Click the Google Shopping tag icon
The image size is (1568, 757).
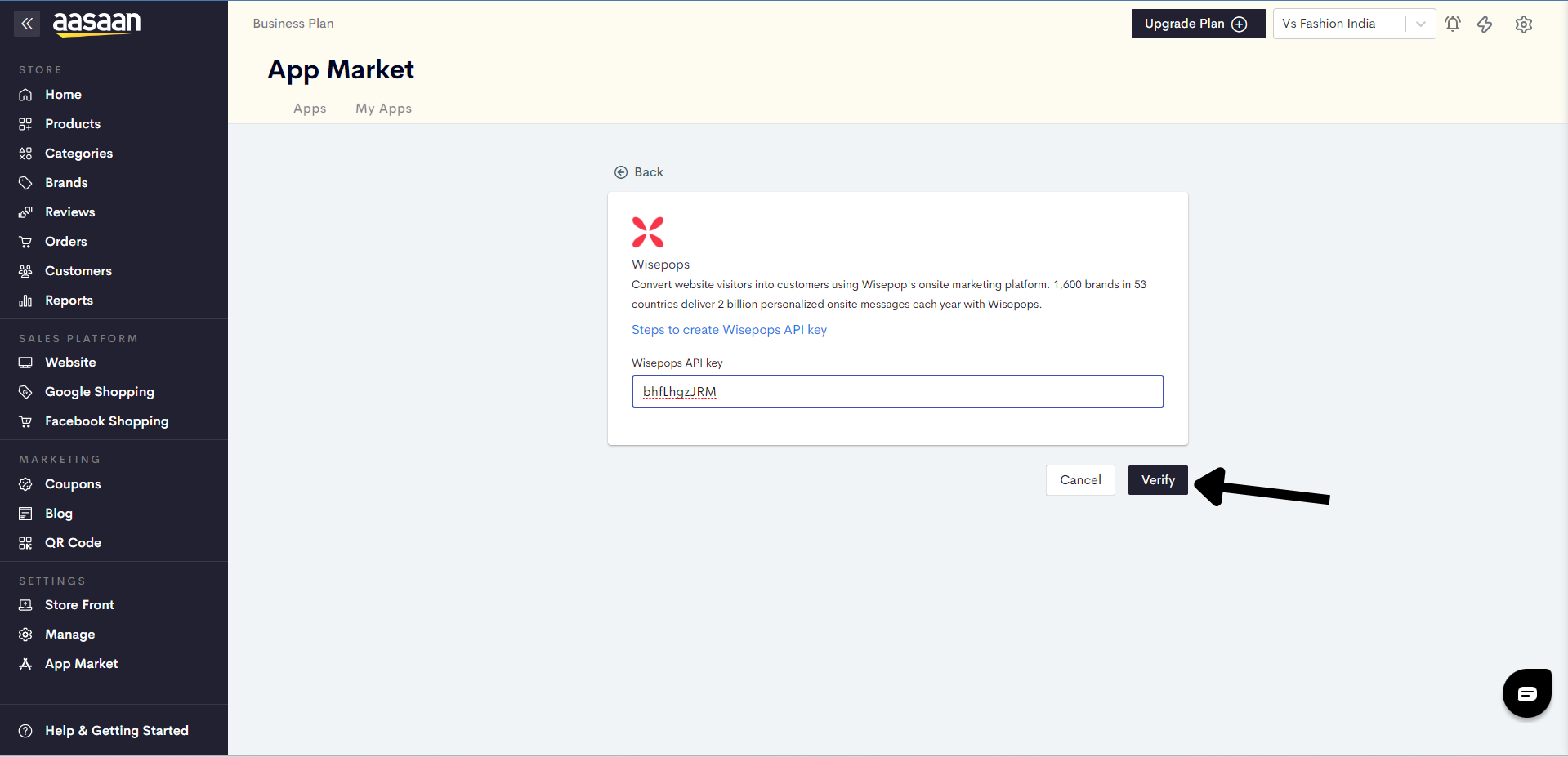coord(25,392)
